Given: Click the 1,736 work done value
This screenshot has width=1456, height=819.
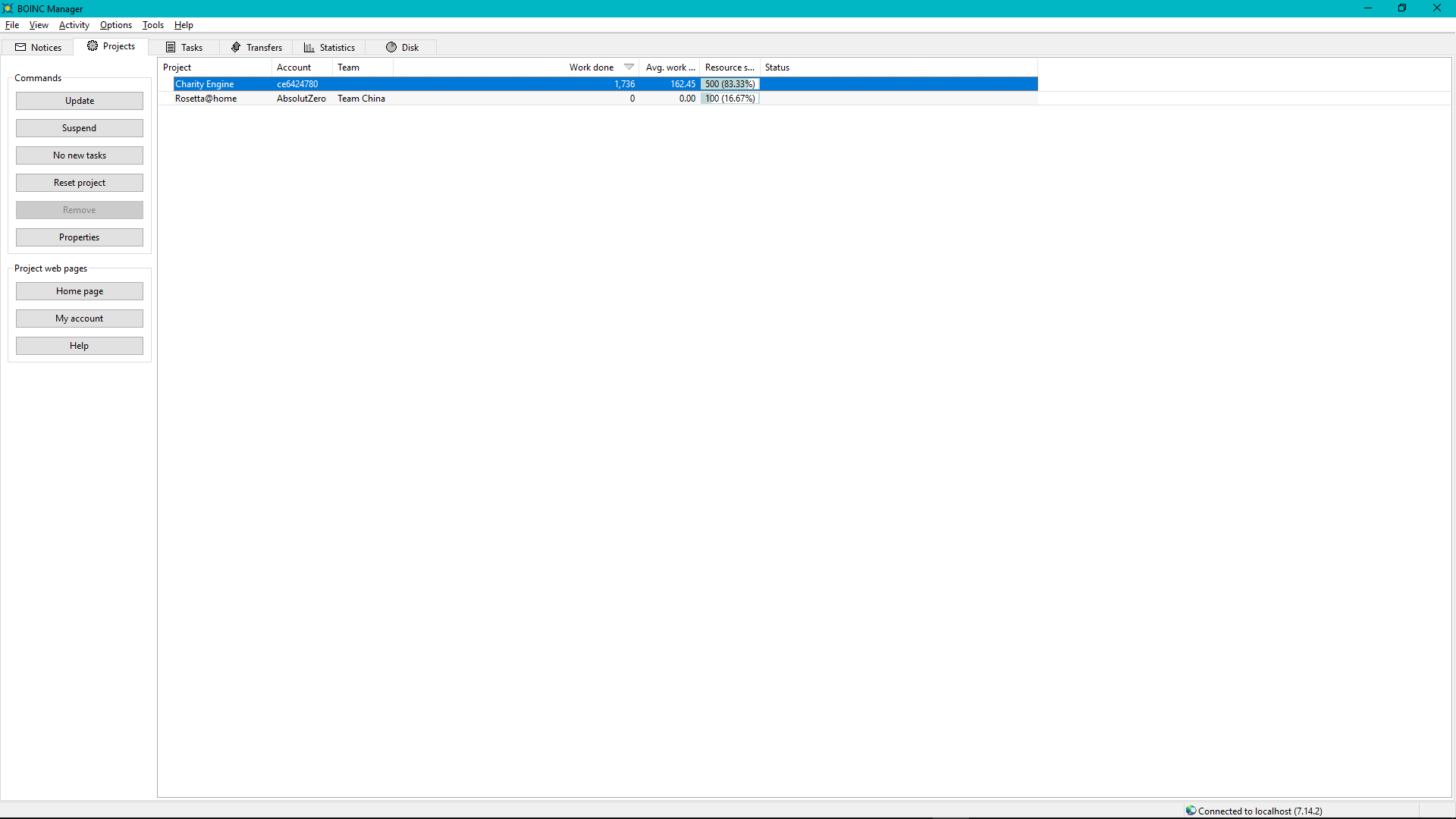Looking at the screenshot, I should pos(625,84).
